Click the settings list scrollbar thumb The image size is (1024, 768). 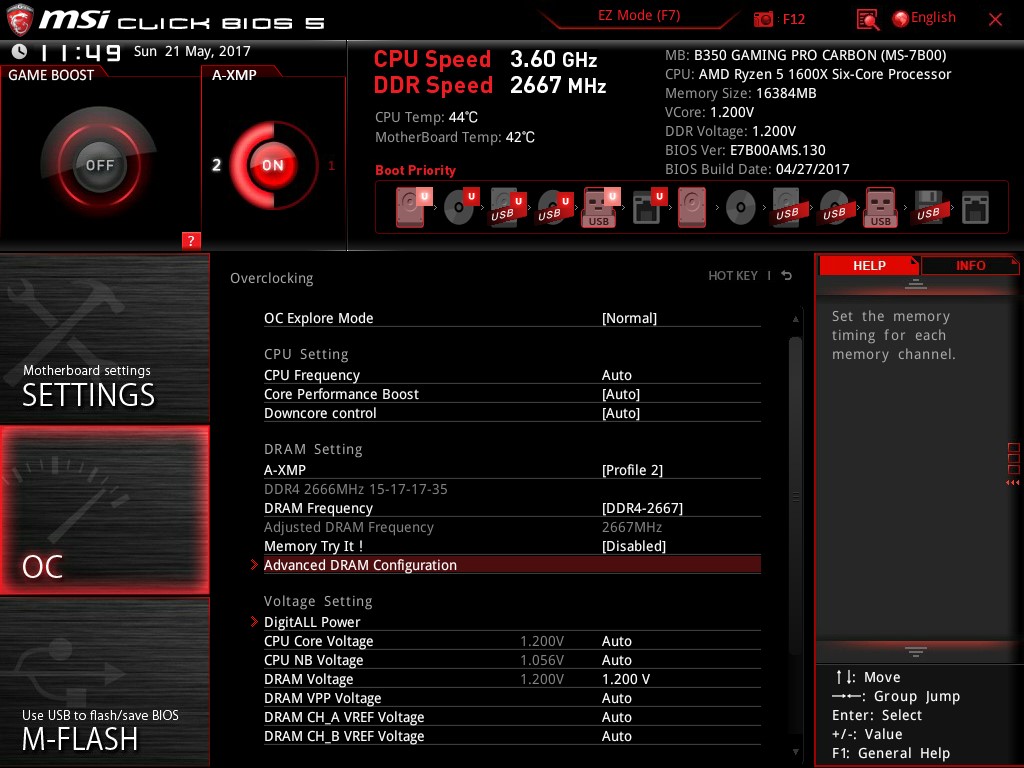click(795, 496)
